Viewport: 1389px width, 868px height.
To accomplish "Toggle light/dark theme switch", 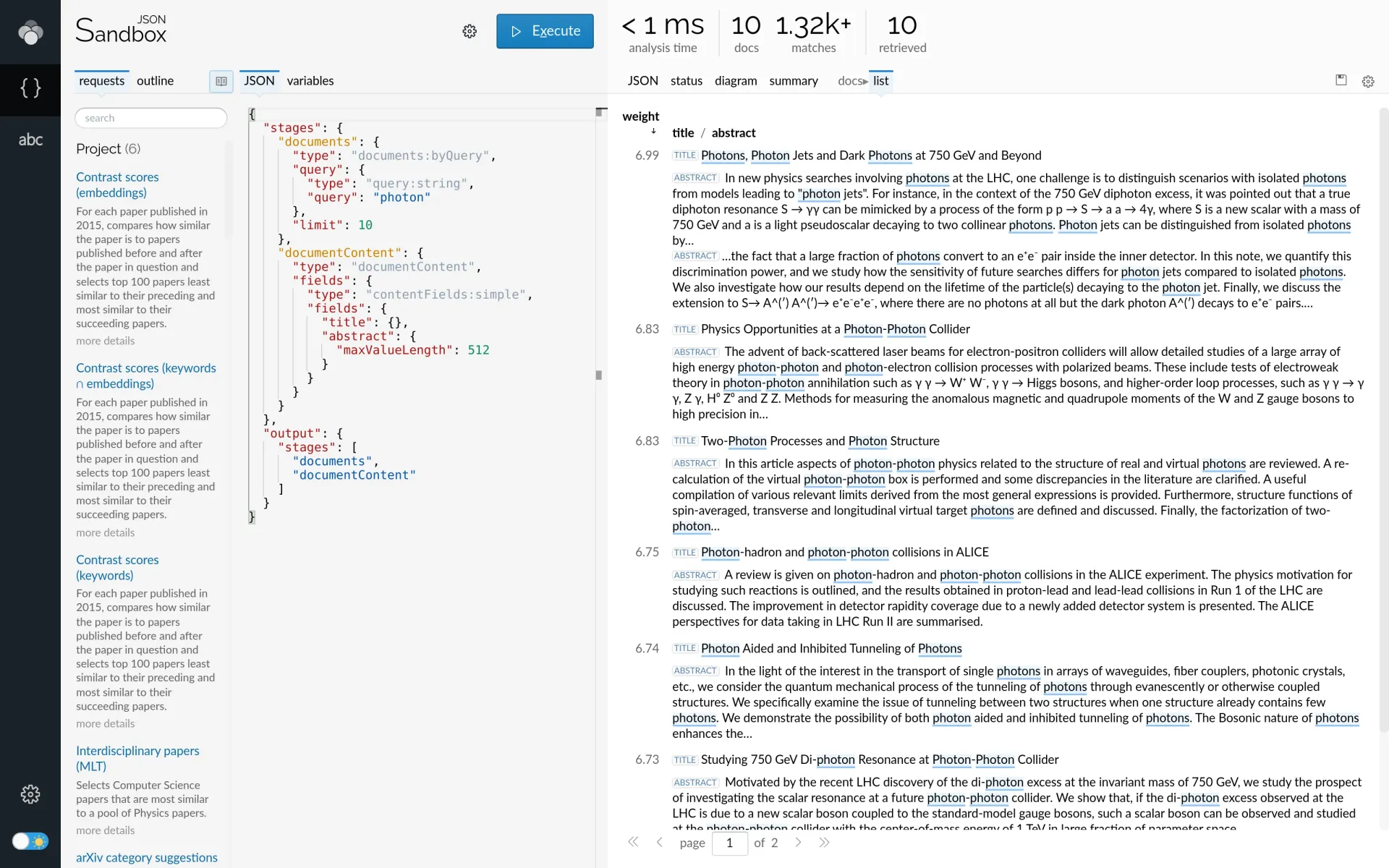I will (30, 841).
